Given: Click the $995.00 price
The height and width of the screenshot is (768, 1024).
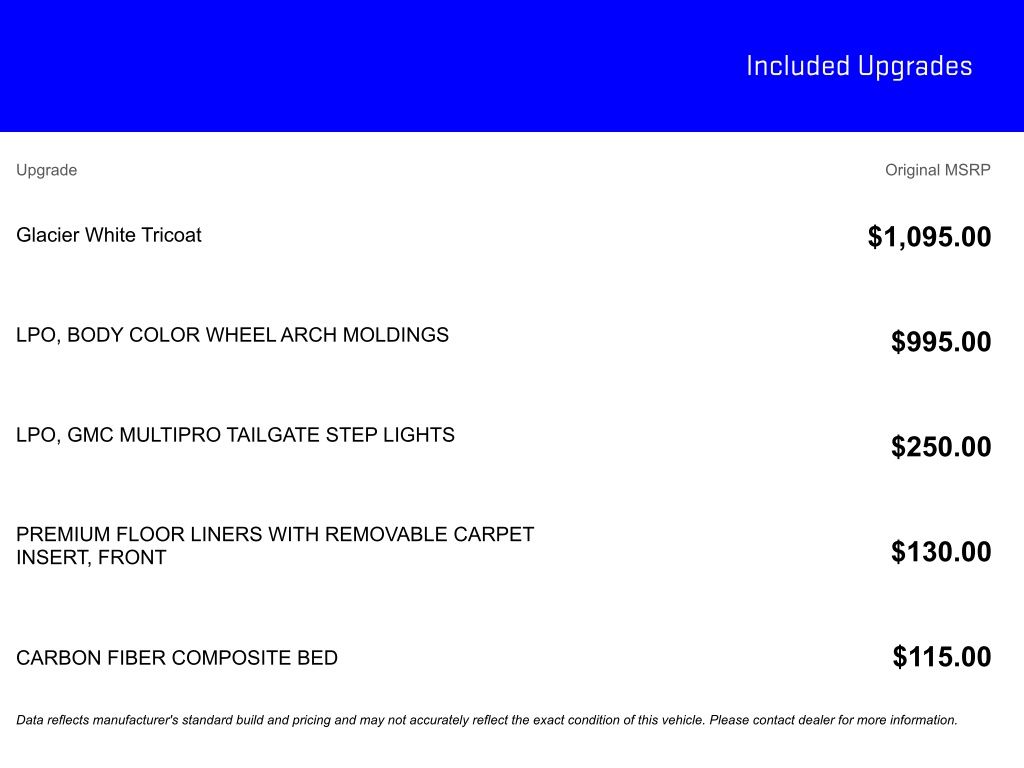Looking at the screenshot, I should click(x=941, y=342).
